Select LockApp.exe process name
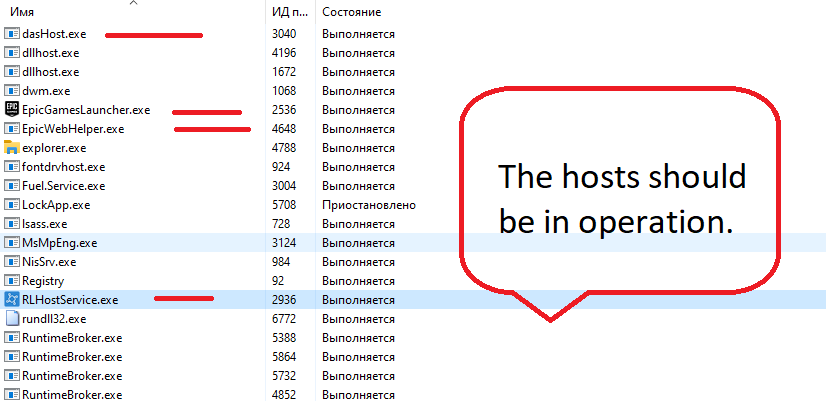The image size is (826, 401). (56, 205)
